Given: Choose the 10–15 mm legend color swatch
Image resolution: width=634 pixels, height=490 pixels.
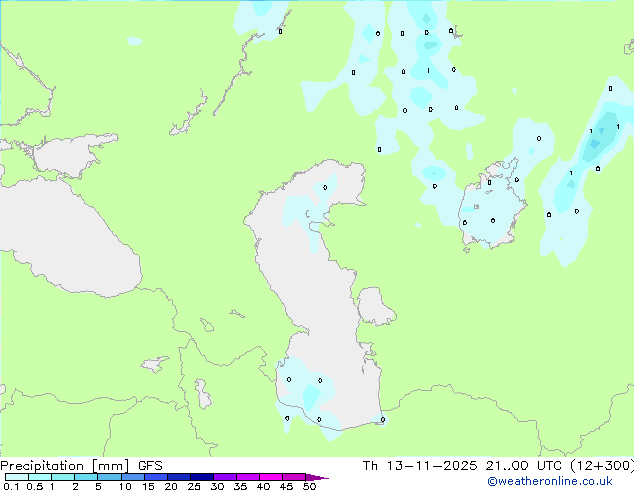Looking at the screenshot, I should (x=132, y=477).
